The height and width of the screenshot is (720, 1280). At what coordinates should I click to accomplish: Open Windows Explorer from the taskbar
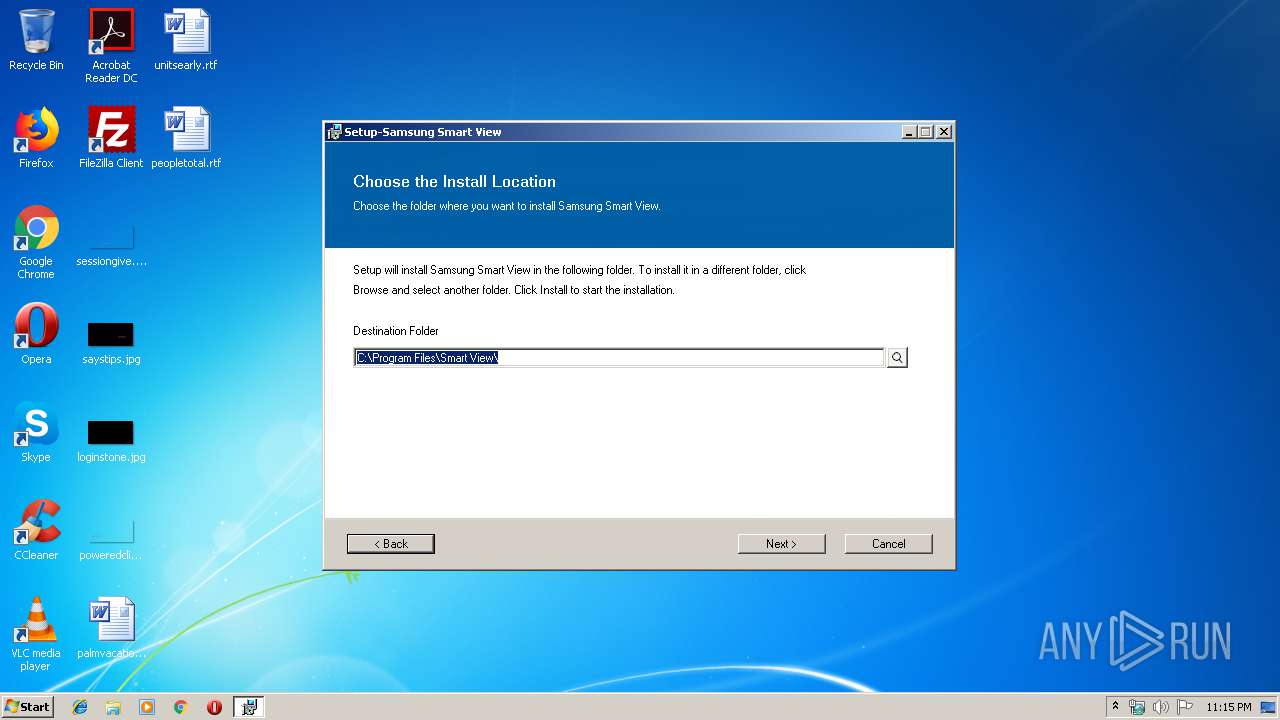113,707
